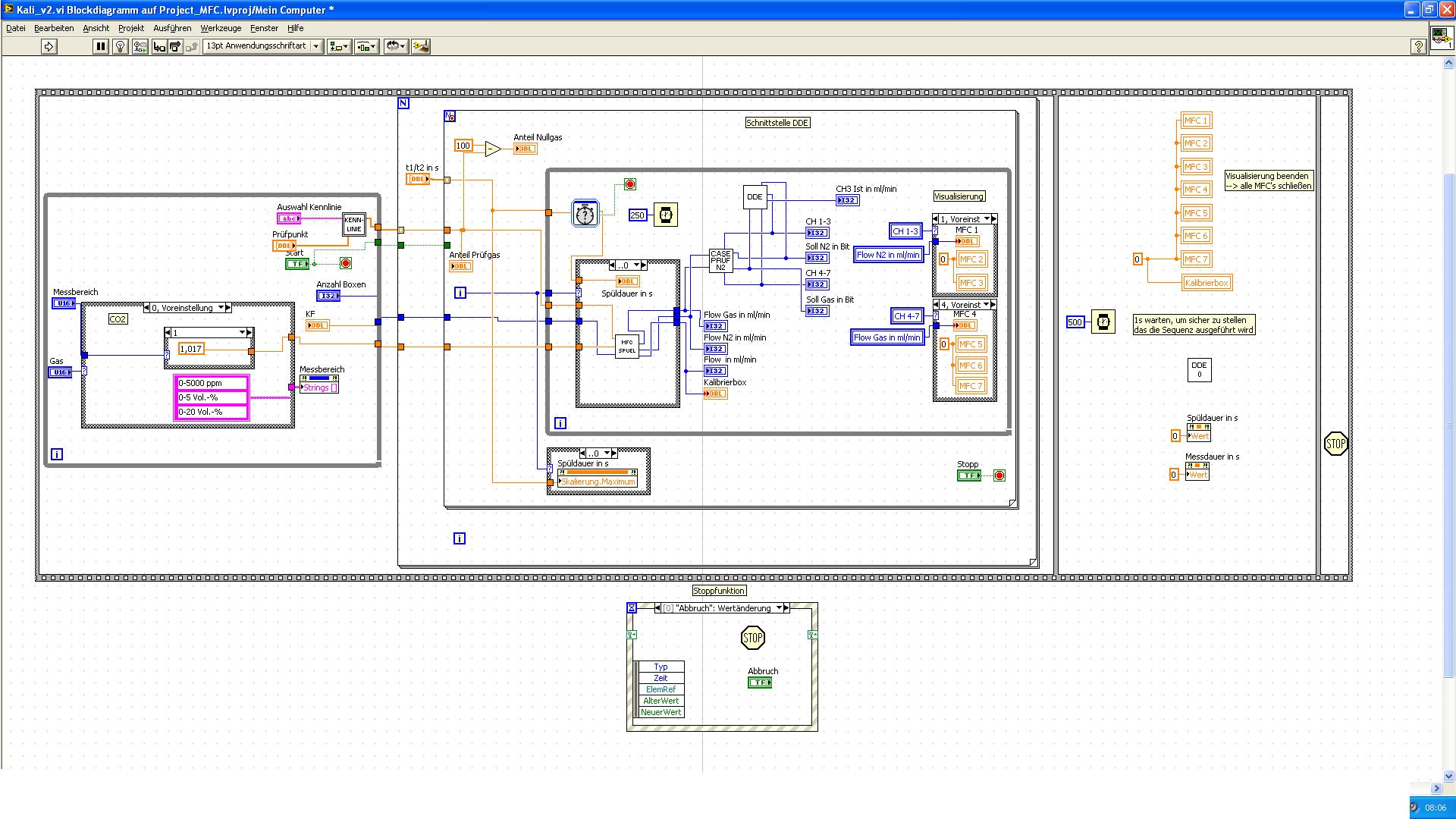1456x819 pixels.
Task: Click the Run arrow toolbar button
Action: tap(49, 46)
